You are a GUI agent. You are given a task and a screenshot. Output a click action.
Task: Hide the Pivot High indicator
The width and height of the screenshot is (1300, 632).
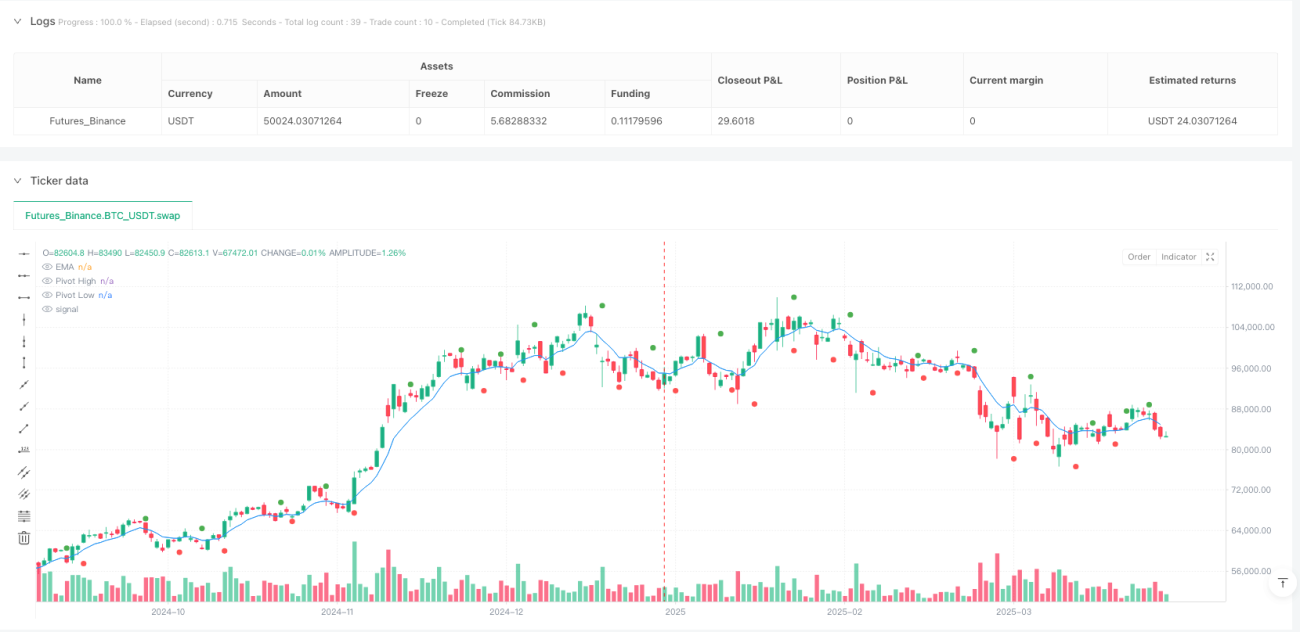[47, 281]
